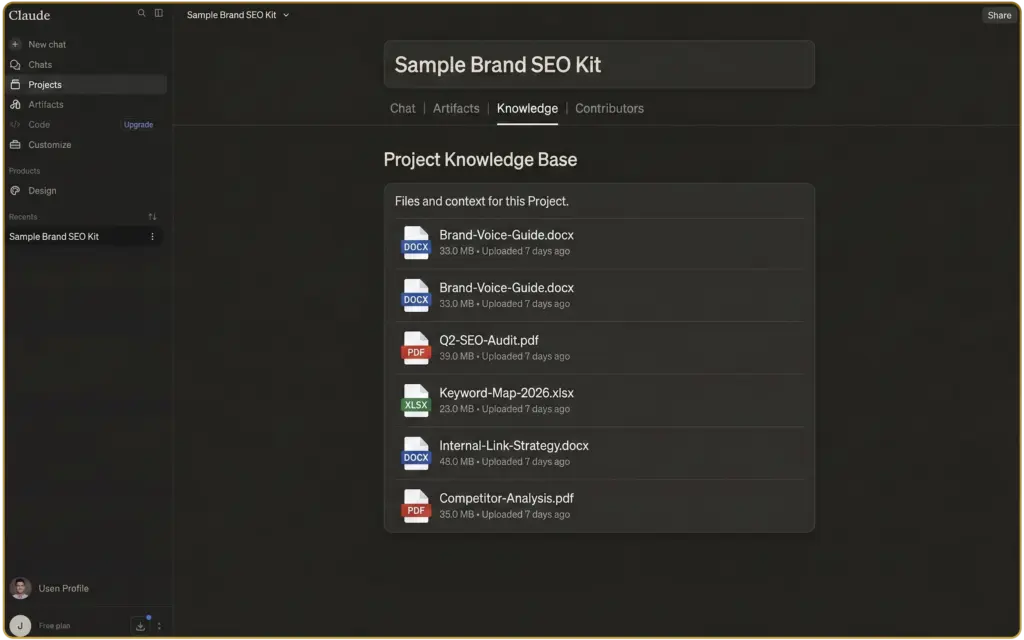The height and width of the screenshot is (640, 1024).
Task: Click the download app icon at bottom
Action: click(x=140, y=626)
